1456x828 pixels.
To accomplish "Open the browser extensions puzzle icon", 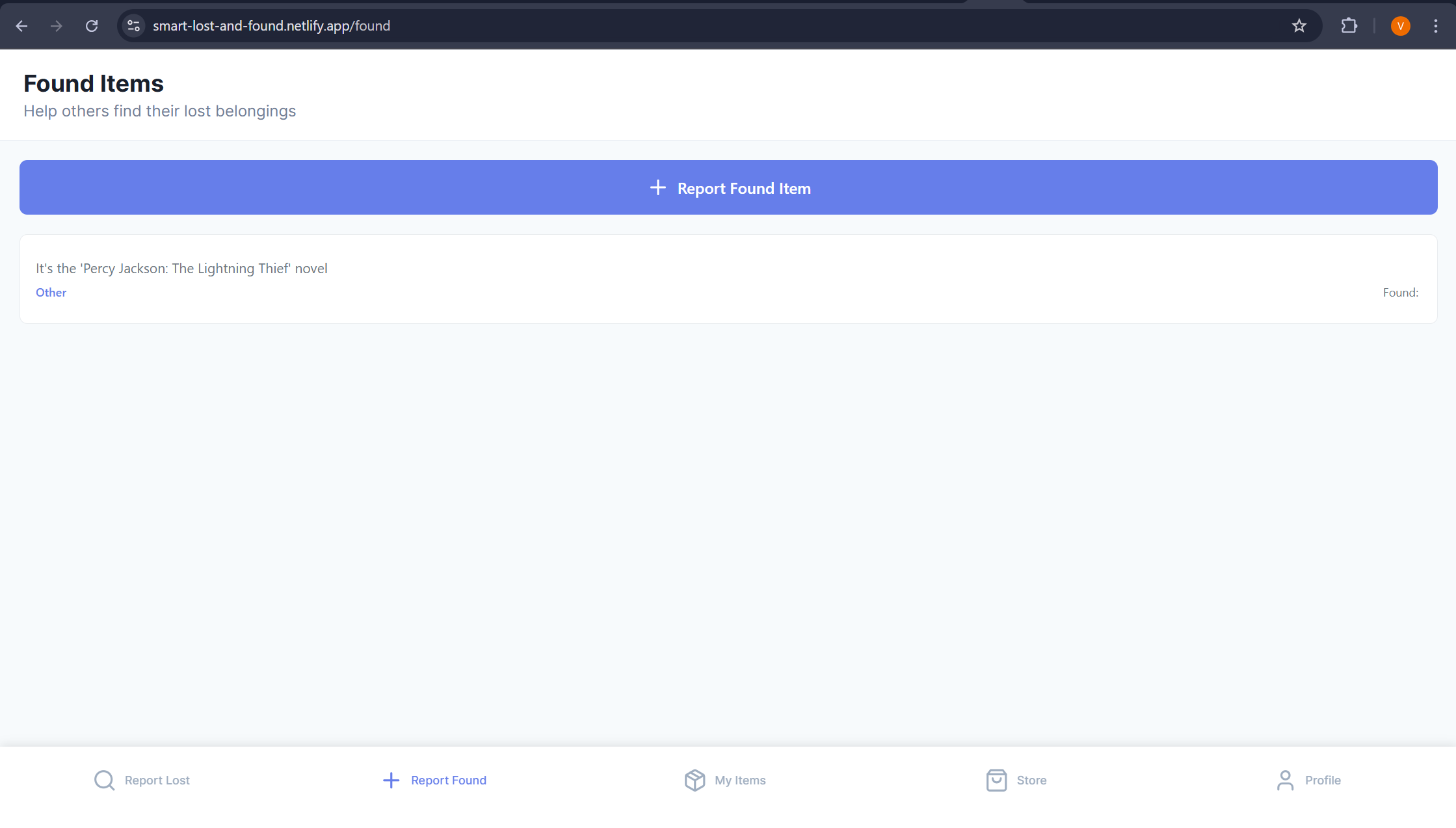I will tap(1349, 26).
